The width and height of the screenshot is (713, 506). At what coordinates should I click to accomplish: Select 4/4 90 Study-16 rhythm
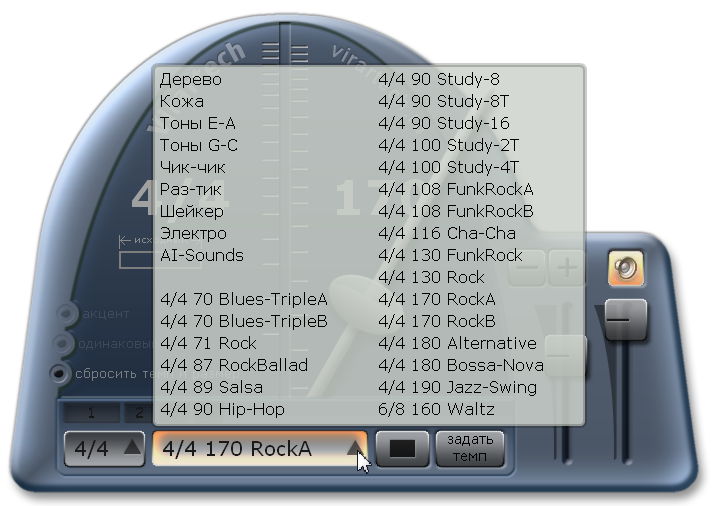[444, 123]
